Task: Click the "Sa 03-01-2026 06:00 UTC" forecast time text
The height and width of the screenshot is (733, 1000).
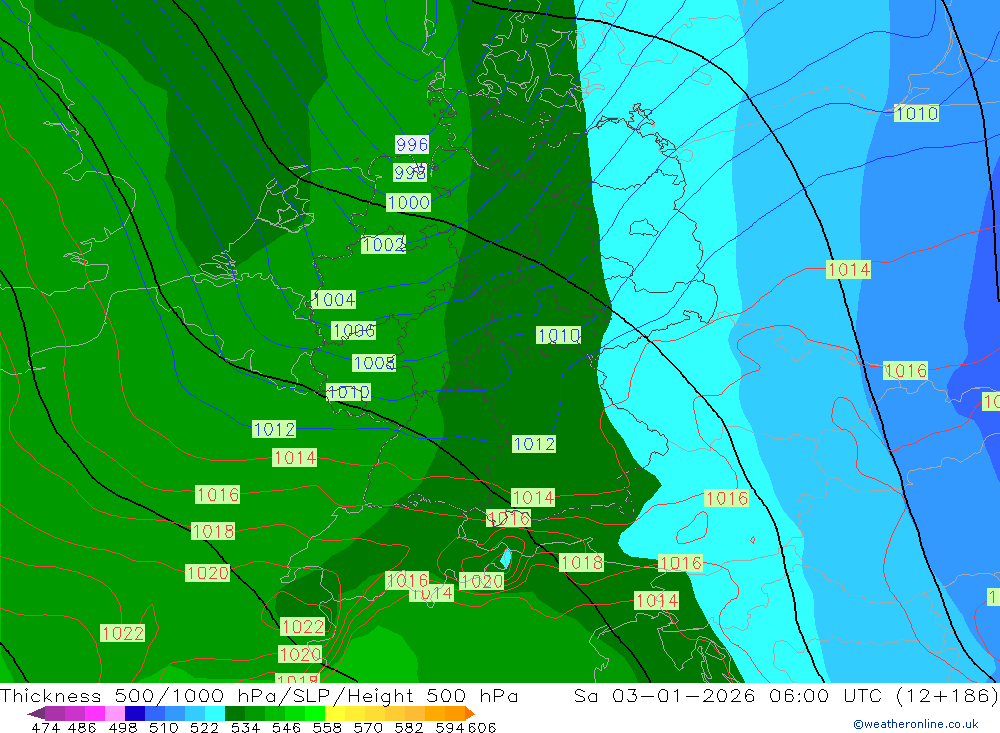Action: [728, 695]
